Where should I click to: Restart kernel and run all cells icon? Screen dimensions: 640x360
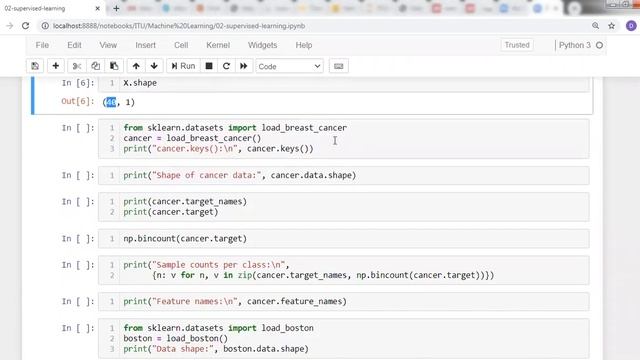point(244,66)
